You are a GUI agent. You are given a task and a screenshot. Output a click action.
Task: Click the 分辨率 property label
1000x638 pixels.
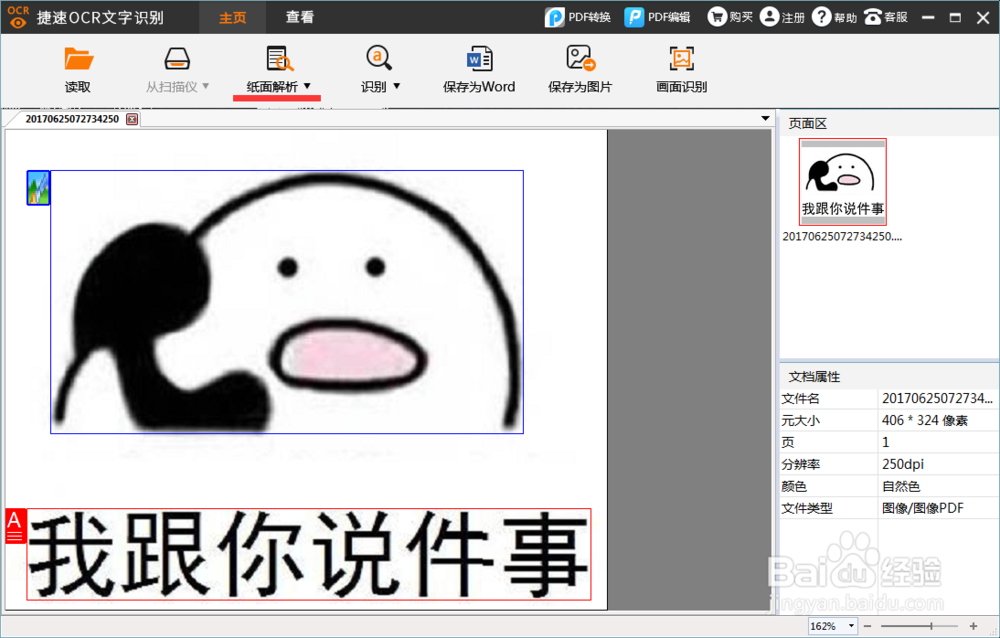click(x=801, y=464)
